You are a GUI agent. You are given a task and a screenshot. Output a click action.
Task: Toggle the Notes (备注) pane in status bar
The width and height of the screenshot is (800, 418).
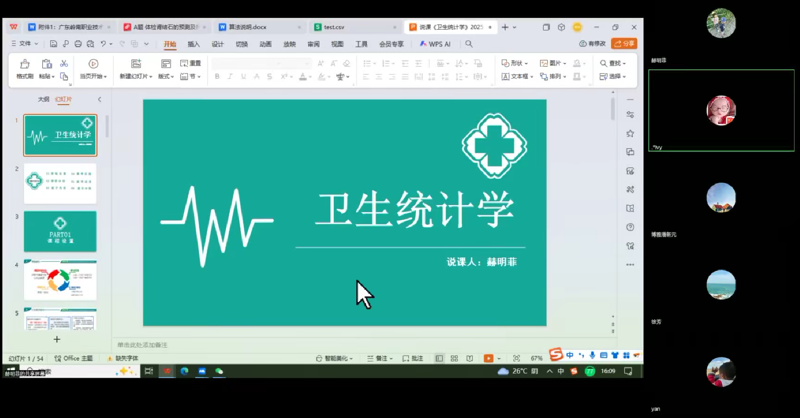click(379, 358)
